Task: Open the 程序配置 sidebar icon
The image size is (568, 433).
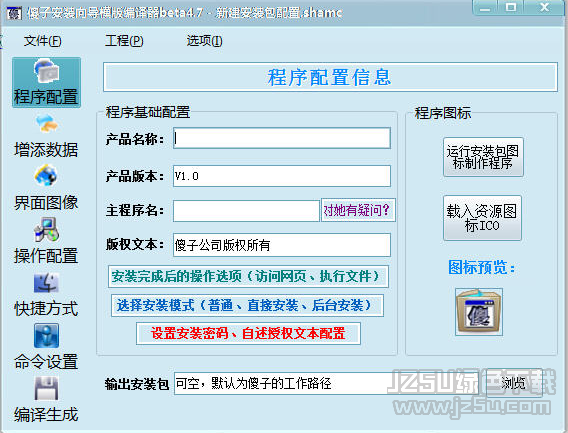Action: (x=46, y=82)
